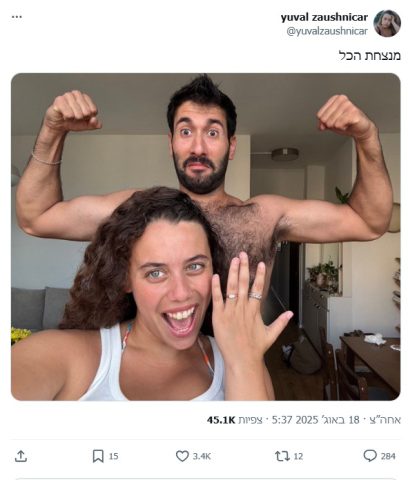Image resolution: width=408 pixels, height=480 pixels.
Task: Click the tweet text מנצחת הכל
Action: click(370, 55)
